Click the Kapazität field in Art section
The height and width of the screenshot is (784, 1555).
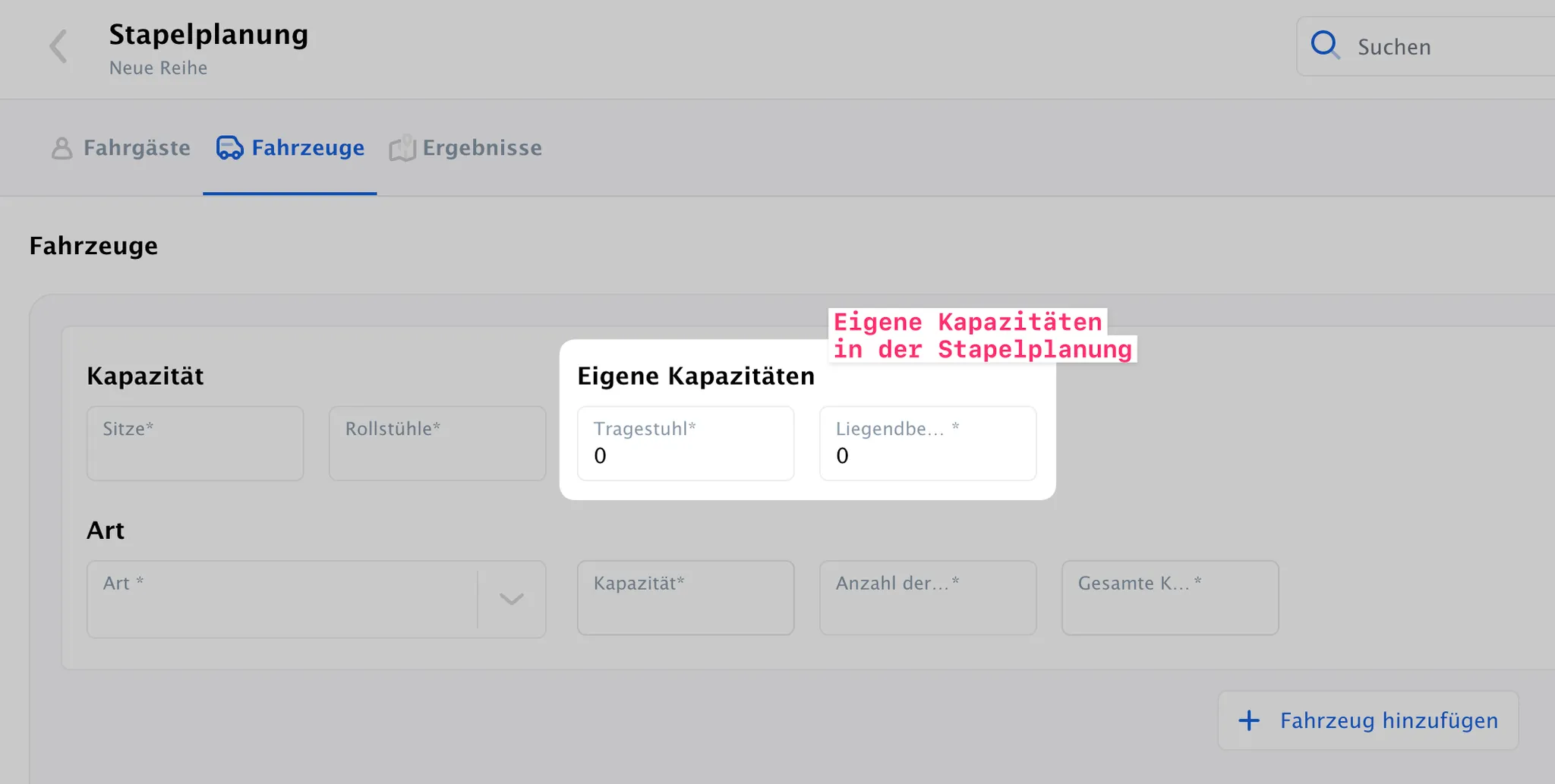(x=686, y=598)
